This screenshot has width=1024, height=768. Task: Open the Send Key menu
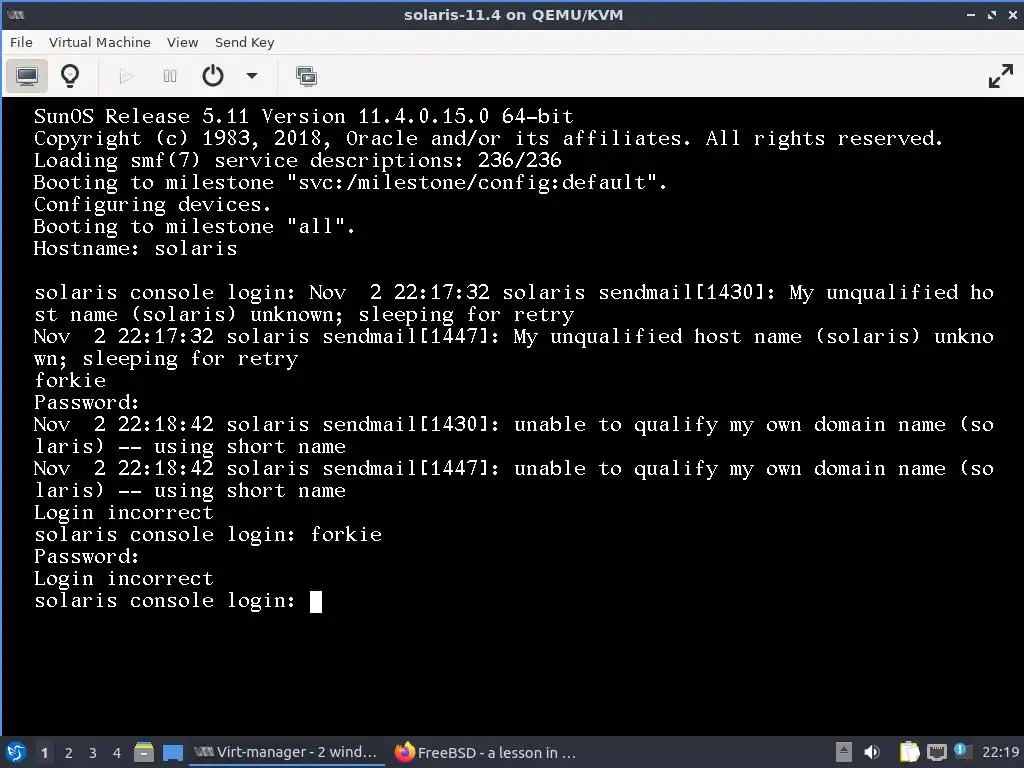244,42
